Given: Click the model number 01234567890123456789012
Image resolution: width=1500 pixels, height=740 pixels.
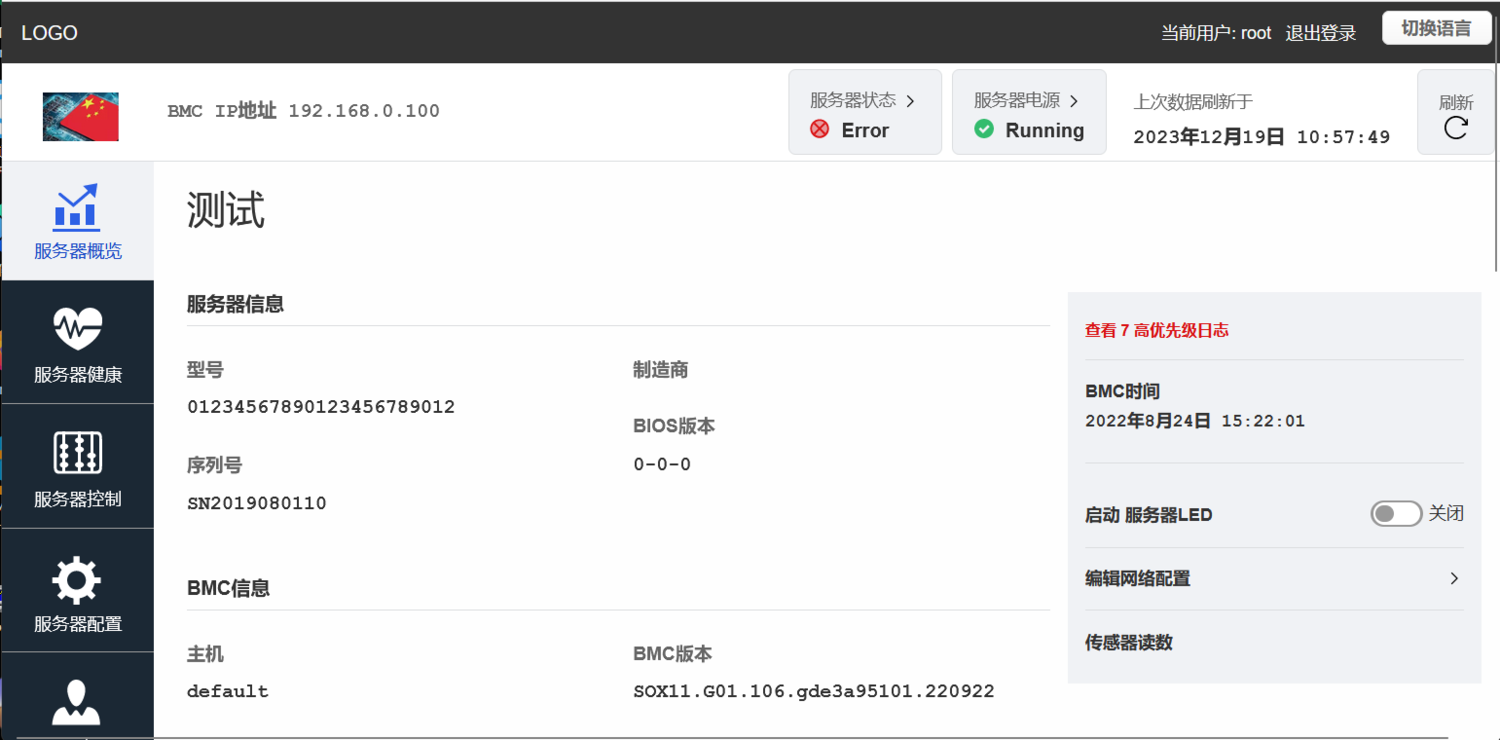Looking at the screenshot, I should click(x=321, y=407).
